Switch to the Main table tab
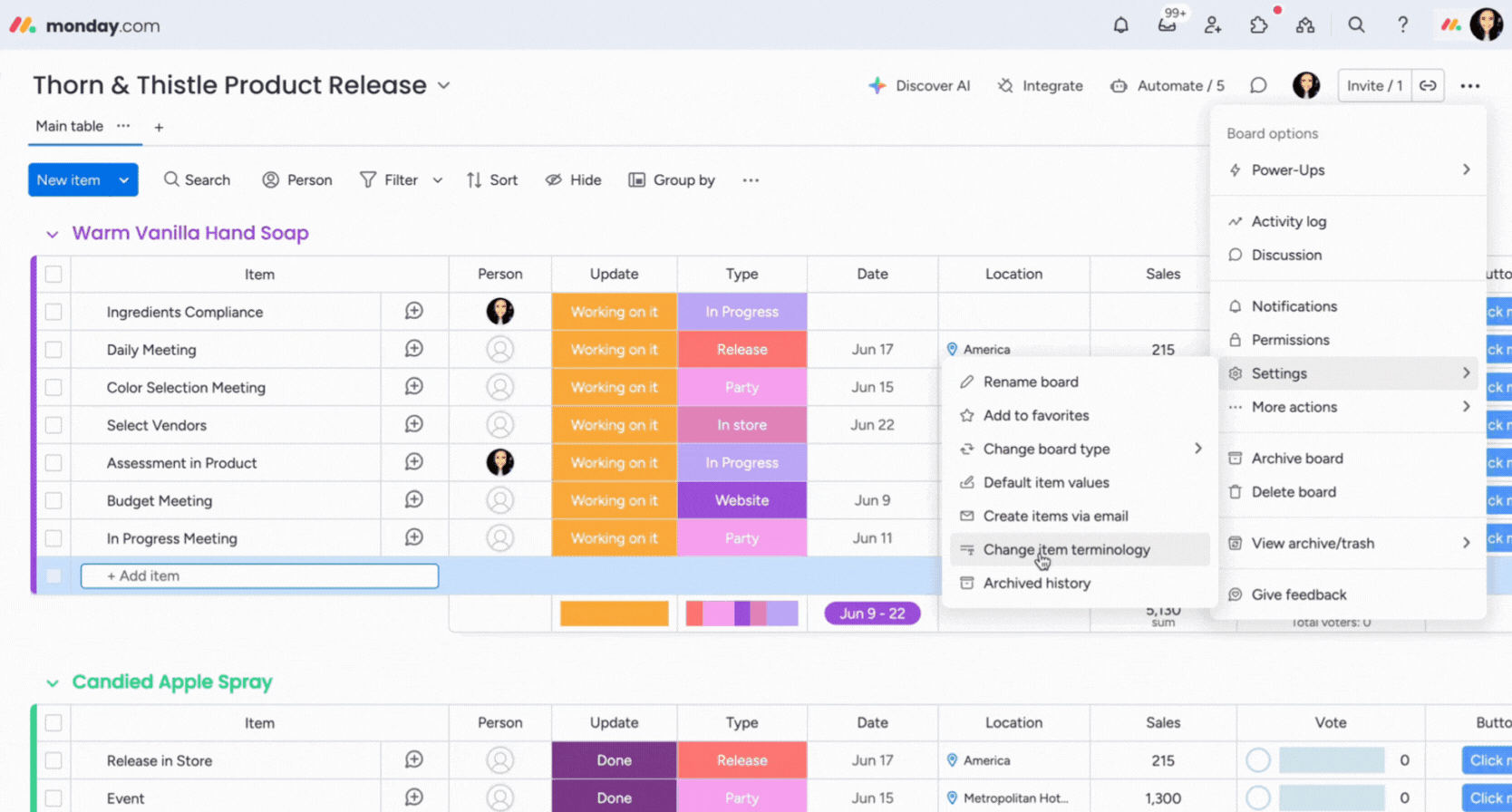The width and height of the screenshot is (1512, 812). tap(69, 126)
